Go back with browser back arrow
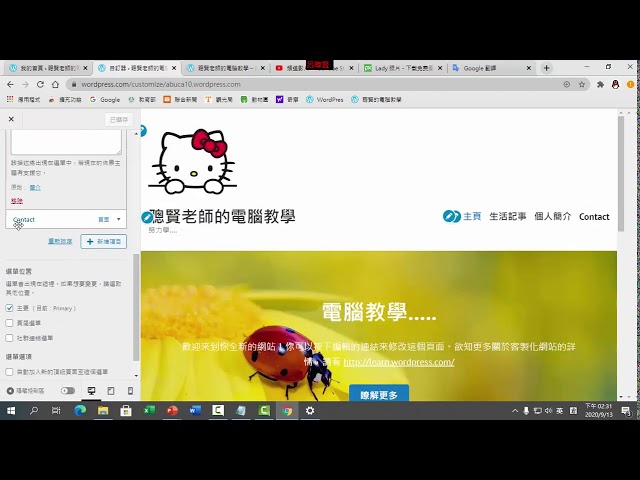 [x=11, y=84]
